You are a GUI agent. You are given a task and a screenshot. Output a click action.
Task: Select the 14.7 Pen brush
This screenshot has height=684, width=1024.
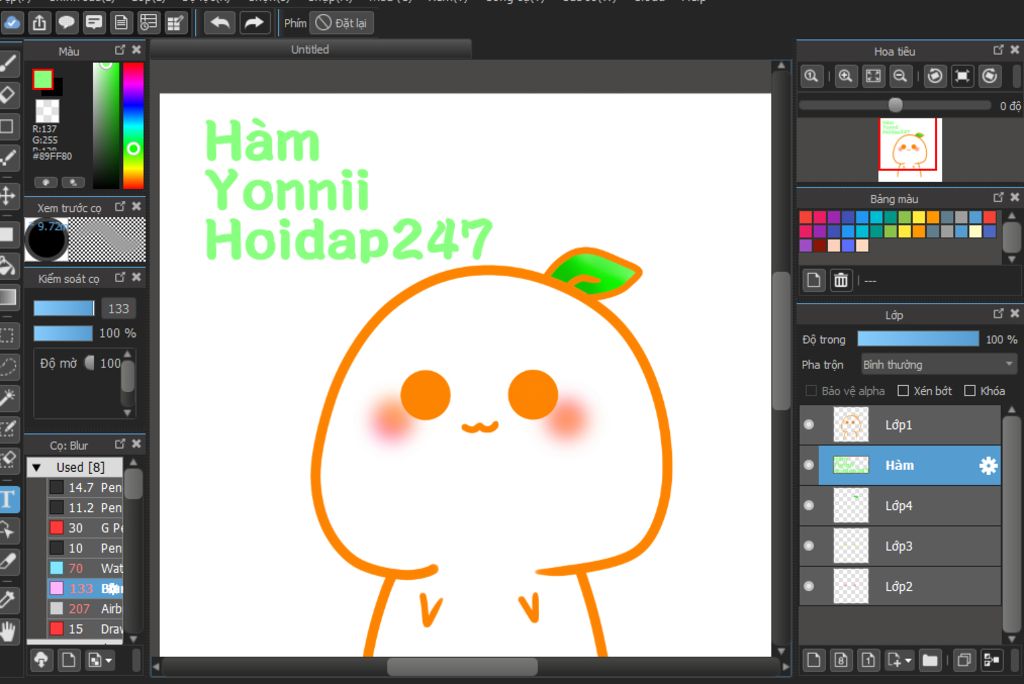pyautogui.click(x=85, y=487)
